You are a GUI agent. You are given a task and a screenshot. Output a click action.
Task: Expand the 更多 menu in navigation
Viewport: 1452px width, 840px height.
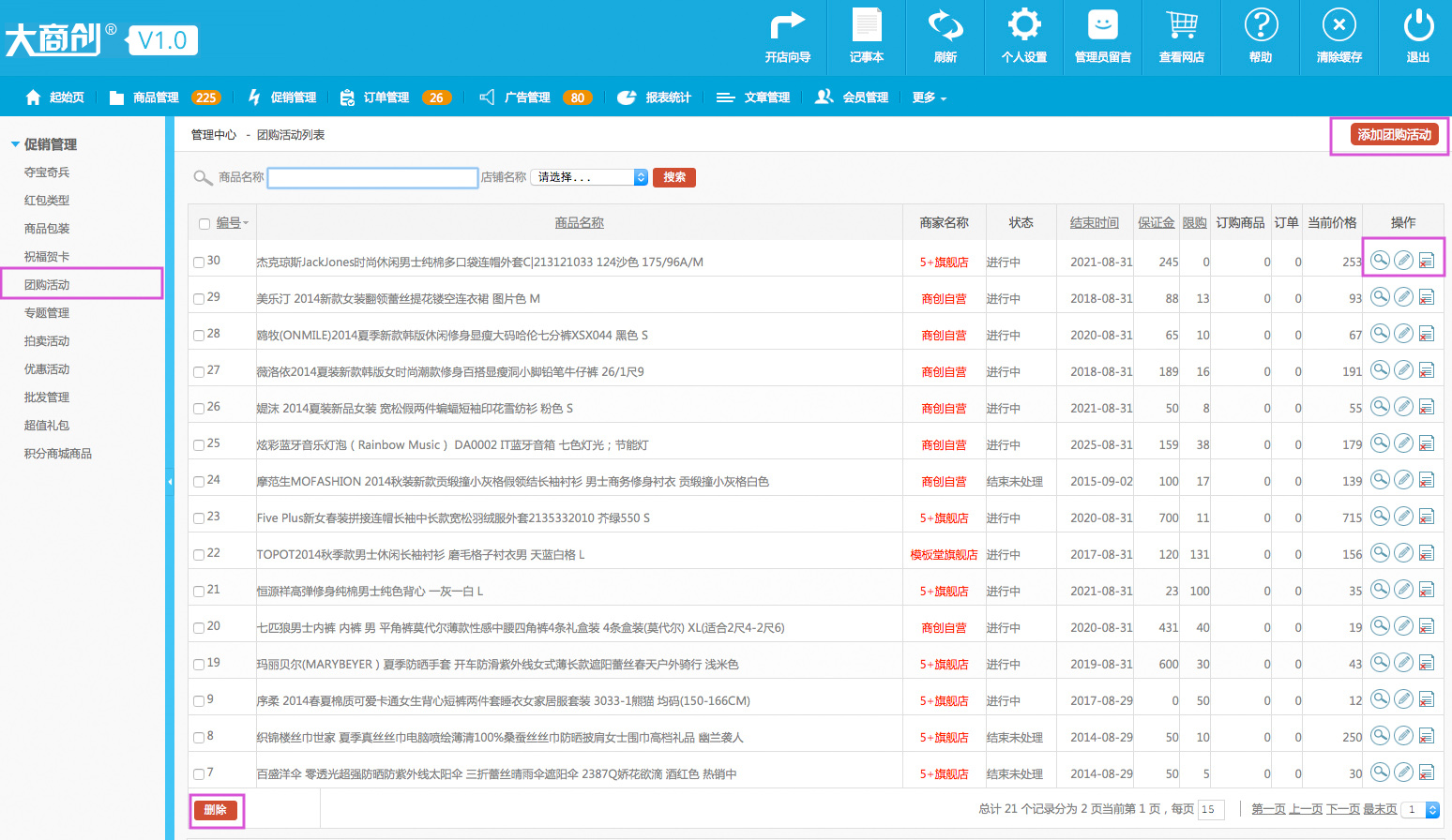tap(930, 97)
